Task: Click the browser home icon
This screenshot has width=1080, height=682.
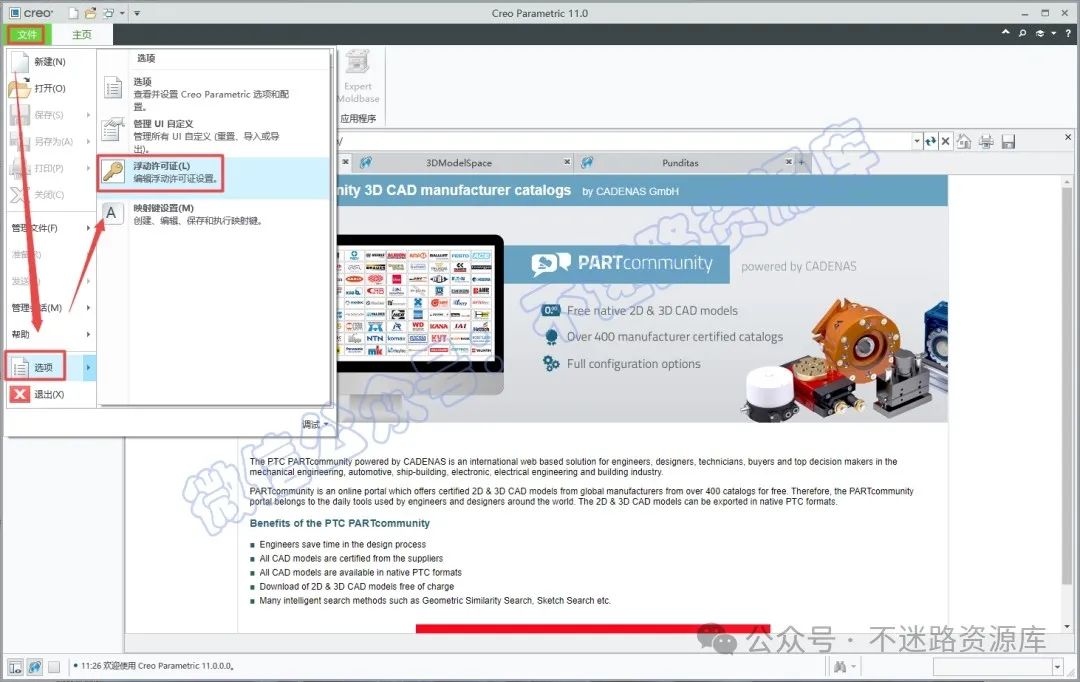Action: 964,141
